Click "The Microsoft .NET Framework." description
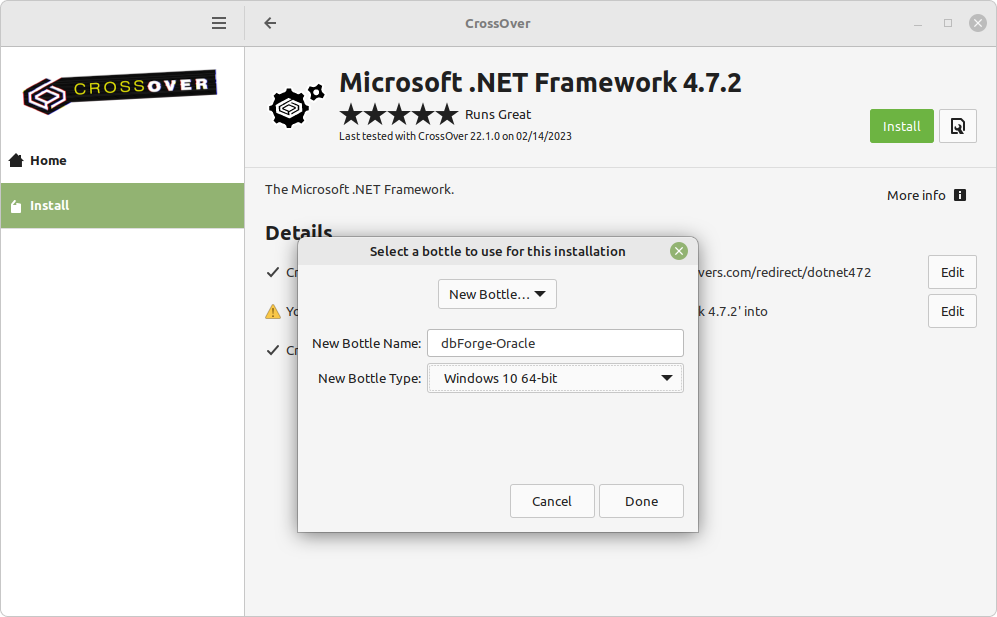 360,190
